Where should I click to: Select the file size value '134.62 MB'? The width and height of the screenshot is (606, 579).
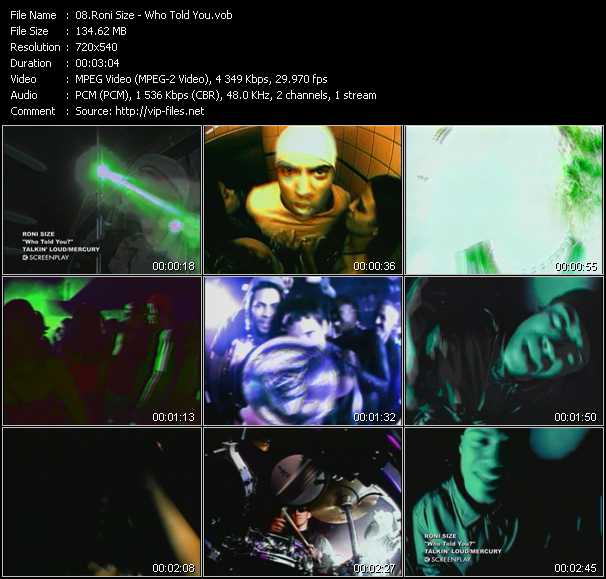tap(101, 31)
